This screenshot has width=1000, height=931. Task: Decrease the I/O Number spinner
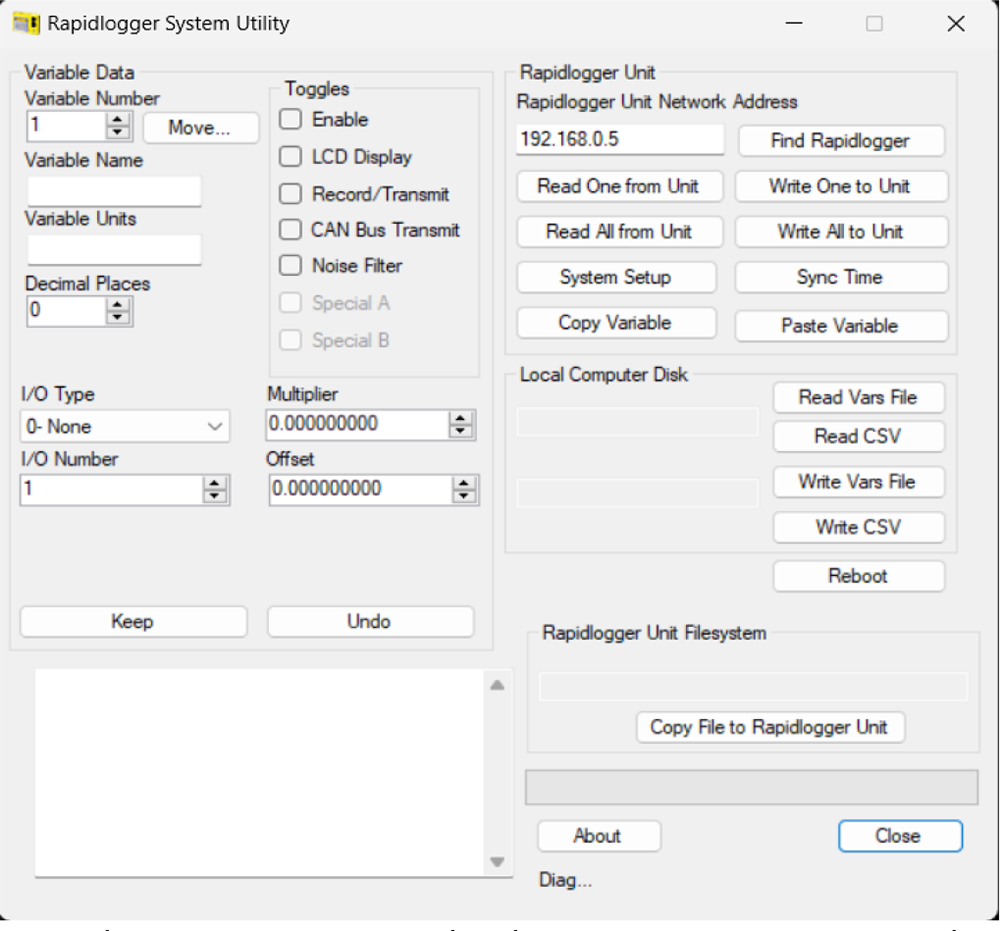tap(215, 496)
